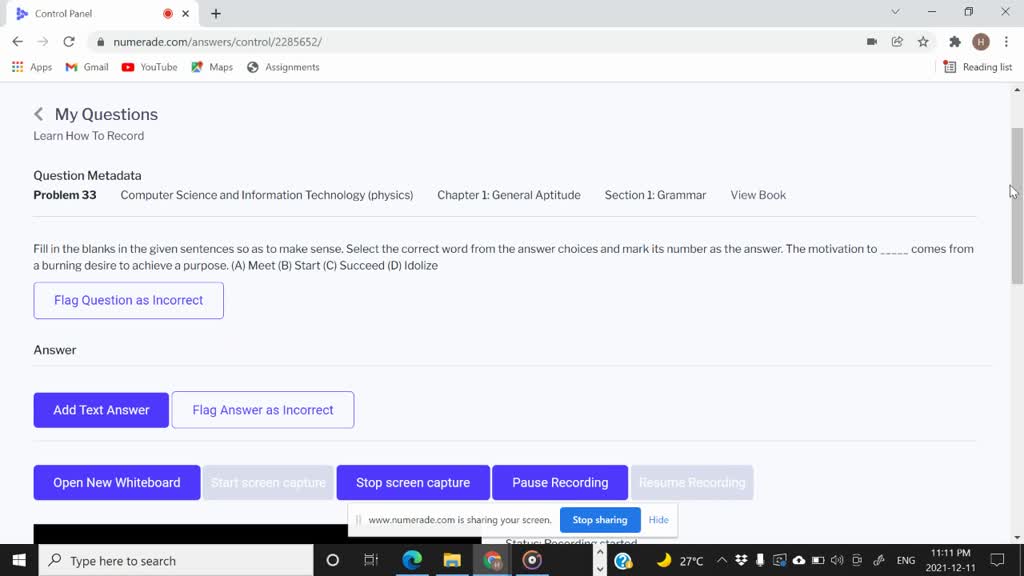
Task: Click the back arrow beside My Questions
Action: click(x=39, y=114)
